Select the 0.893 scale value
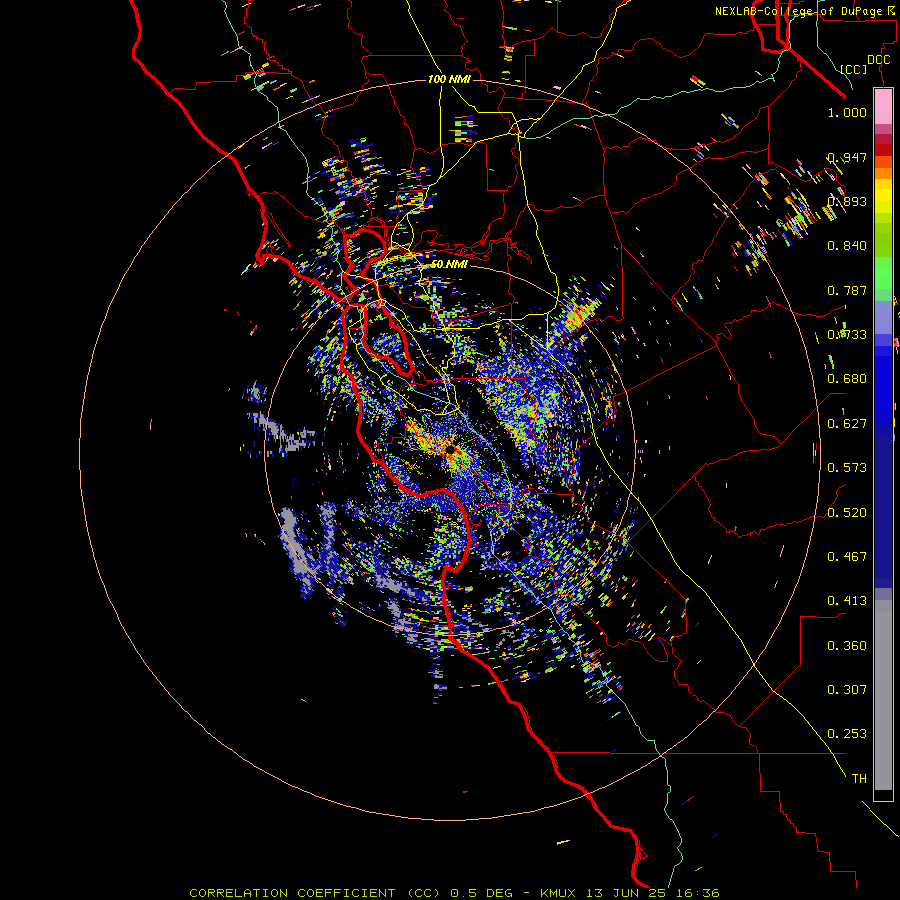900x900 pixels. [847, 201]
